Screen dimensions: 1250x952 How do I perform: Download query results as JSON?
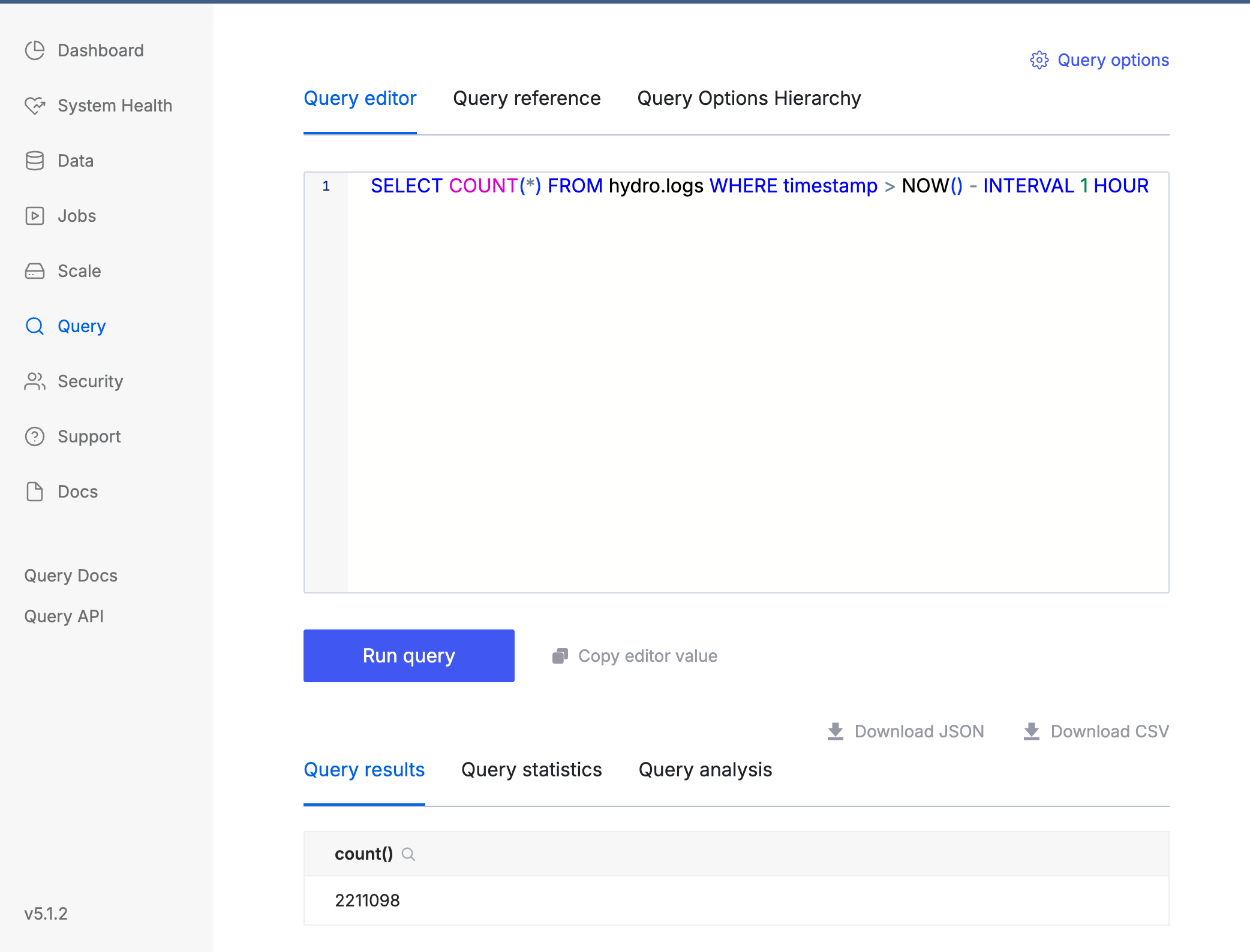(835, 731)
